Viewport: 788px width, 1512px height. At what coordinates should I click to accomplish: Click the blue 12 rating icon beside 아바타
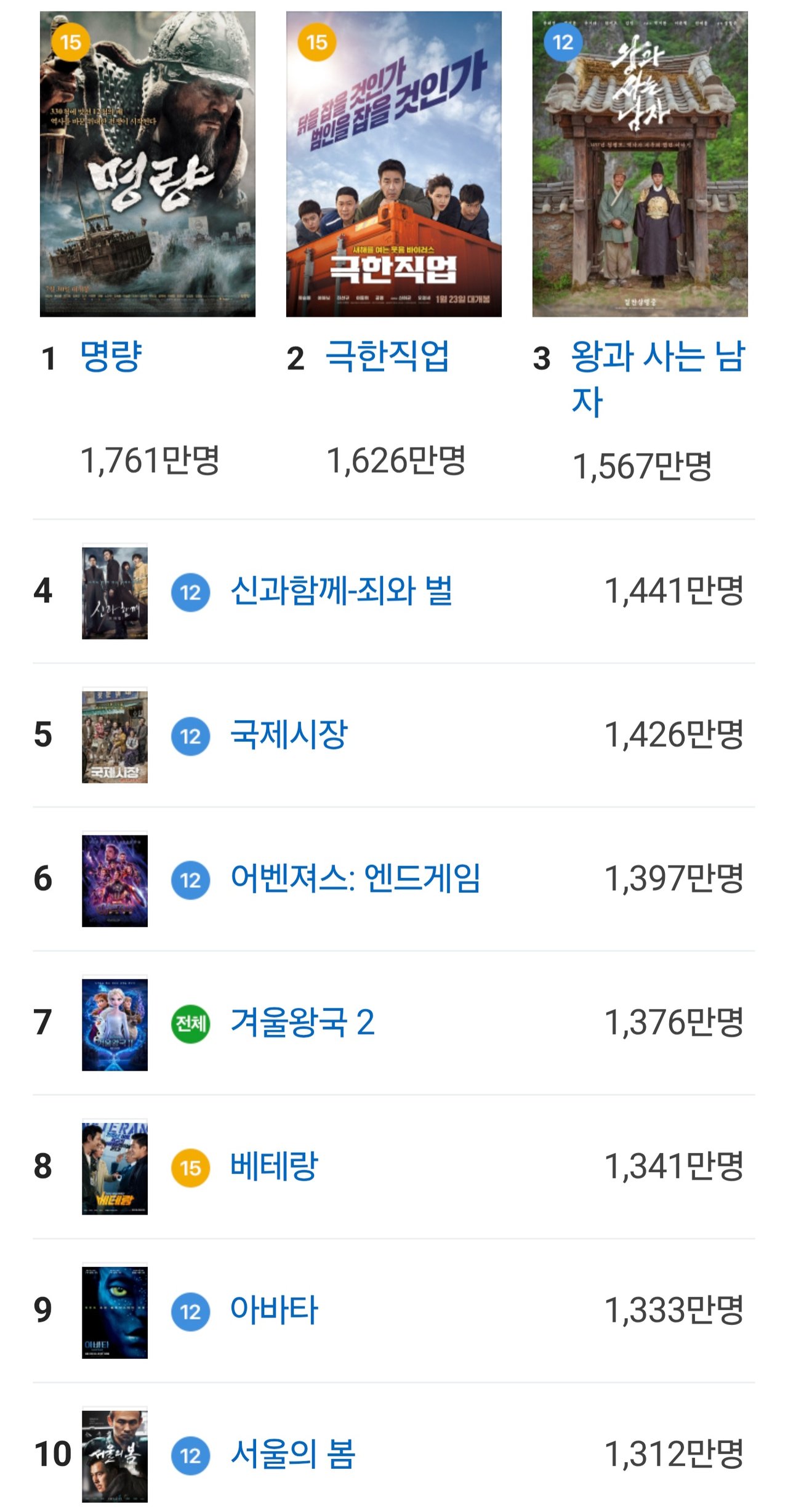click(x=190, y=1312)
